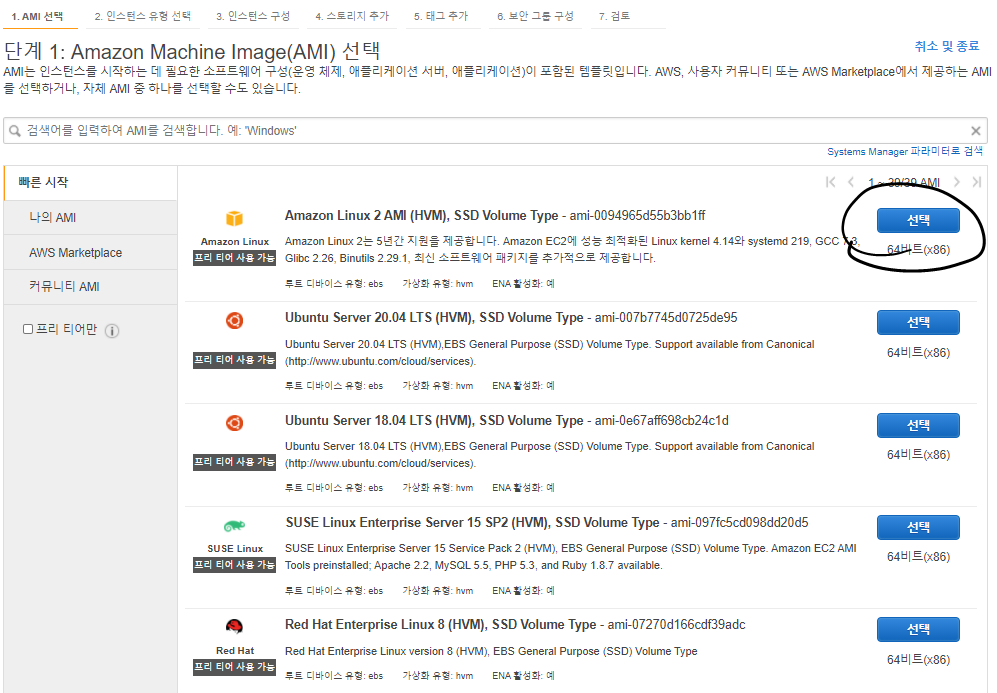The width and height of the screenshot is (997, 693).
Task: Click 64비트(x86) under Red Hat select button
Action: [918, 660]
